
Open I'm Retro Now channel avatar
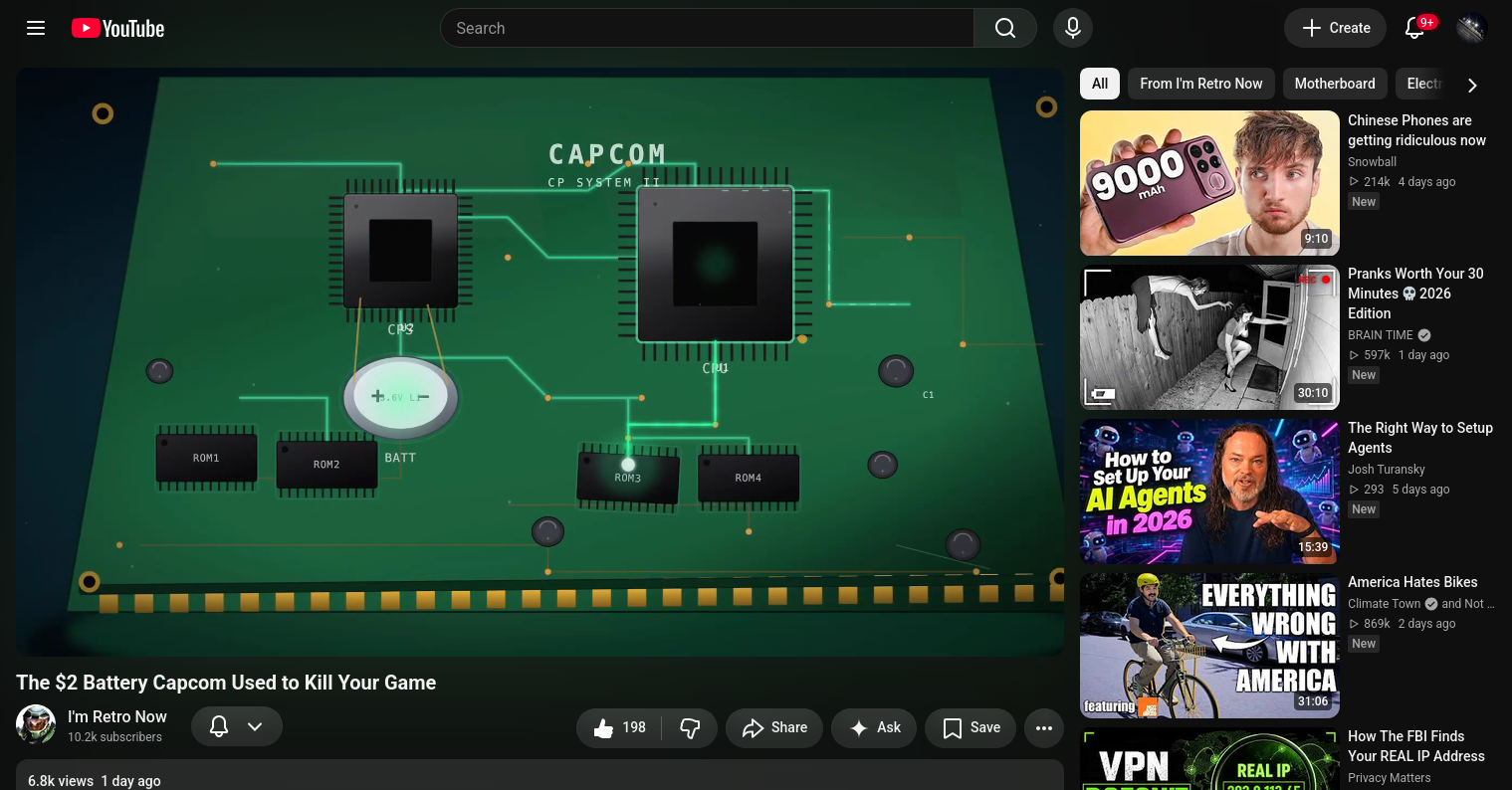click(36, 724)
